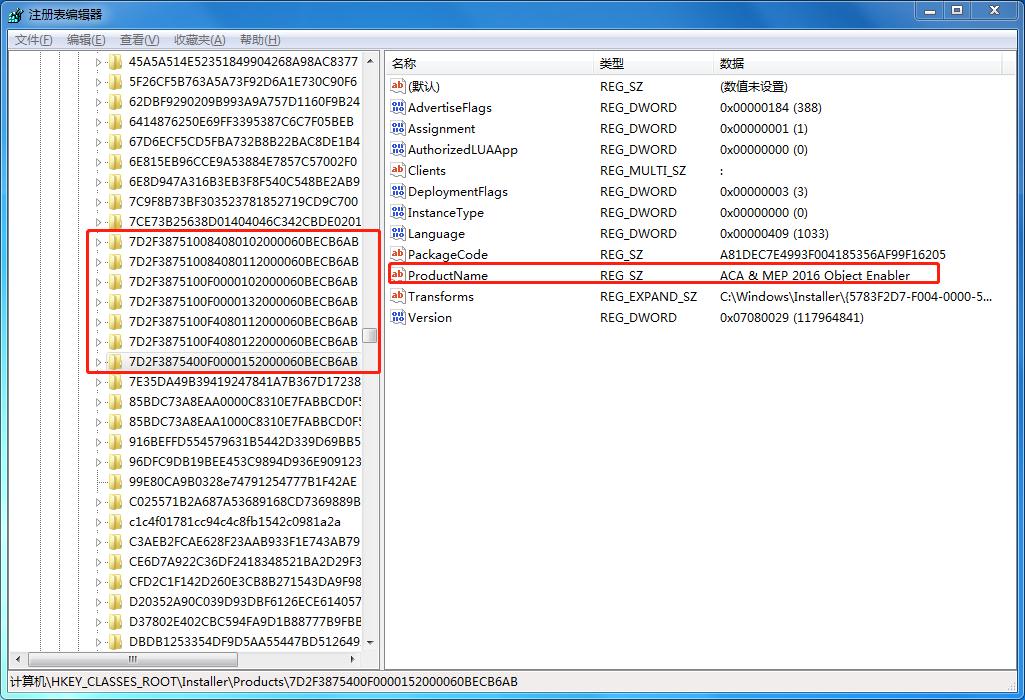This screenshot has width=1025, height=700.
Task: Open the 收藏夹(A) menu
Action: click(199, 40)
